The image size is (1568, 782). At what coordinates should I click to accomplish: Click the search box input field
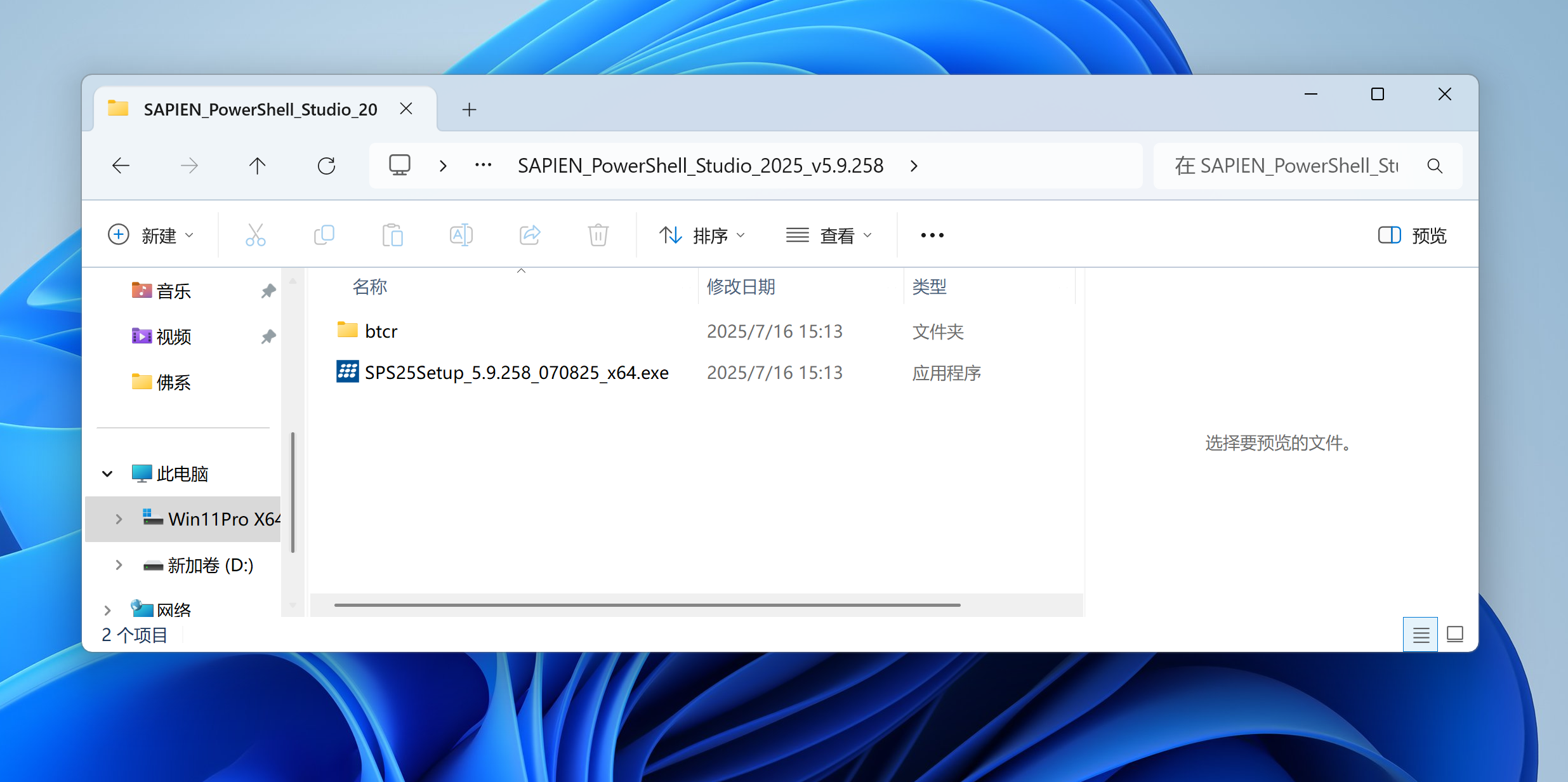point(1288,166)
